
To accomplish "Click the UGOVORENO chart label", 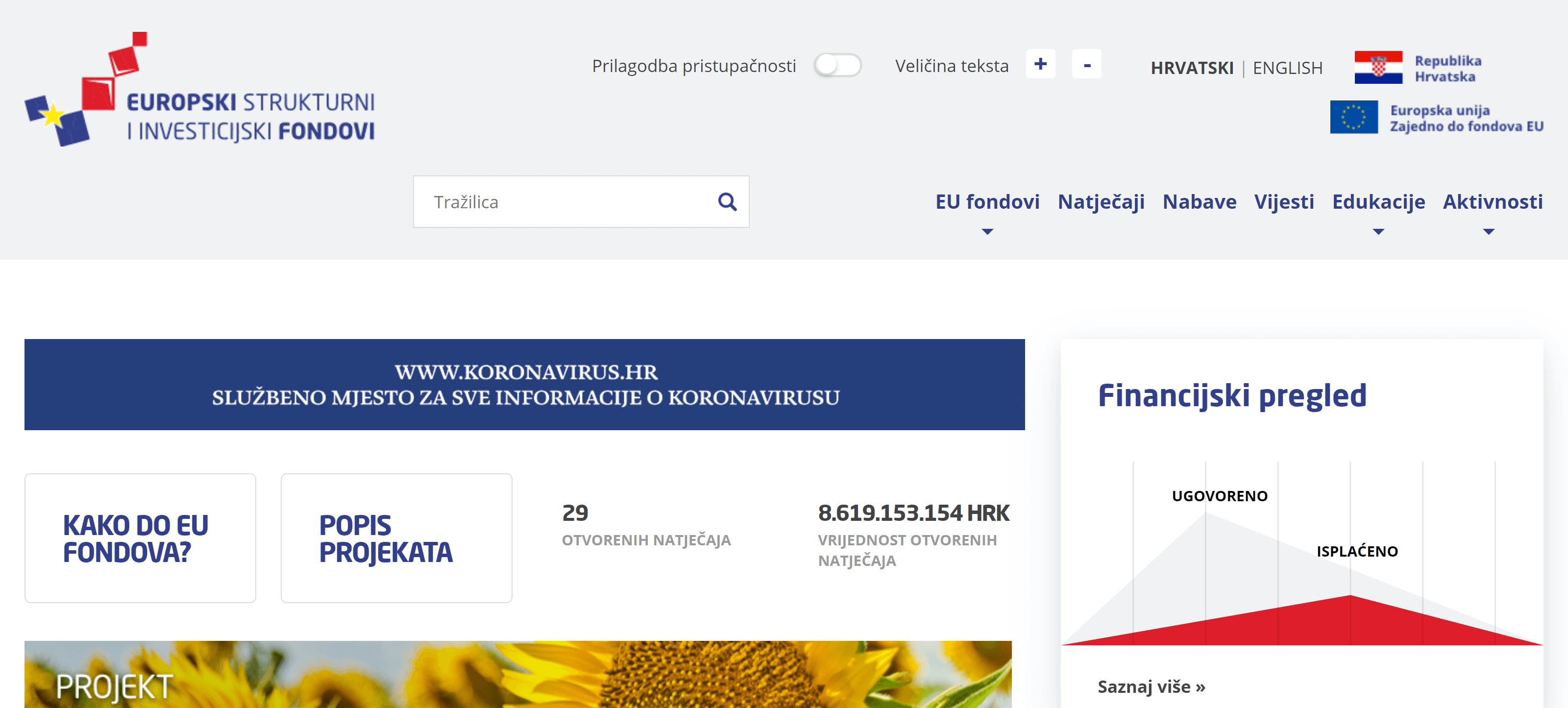I will click(1219, 496).
